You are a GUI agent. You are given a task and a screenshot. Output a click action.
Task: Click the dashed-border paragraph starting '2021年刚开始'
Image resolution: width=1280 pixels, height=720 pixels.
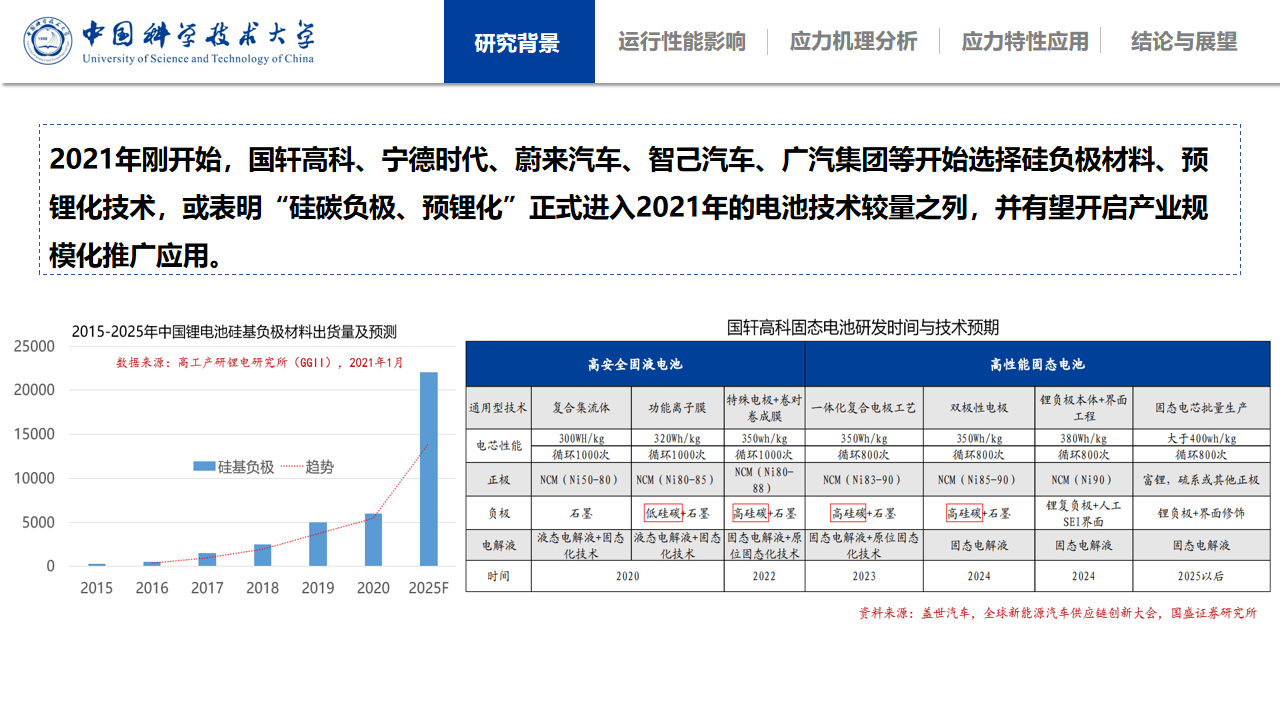coord(640,199)
